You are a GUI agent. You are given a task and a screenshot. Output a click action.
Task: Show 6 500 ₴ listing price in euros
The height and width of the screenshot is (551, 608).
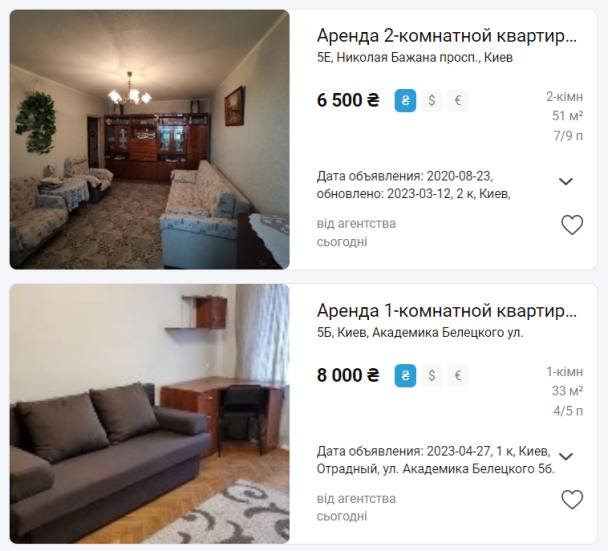458,101
